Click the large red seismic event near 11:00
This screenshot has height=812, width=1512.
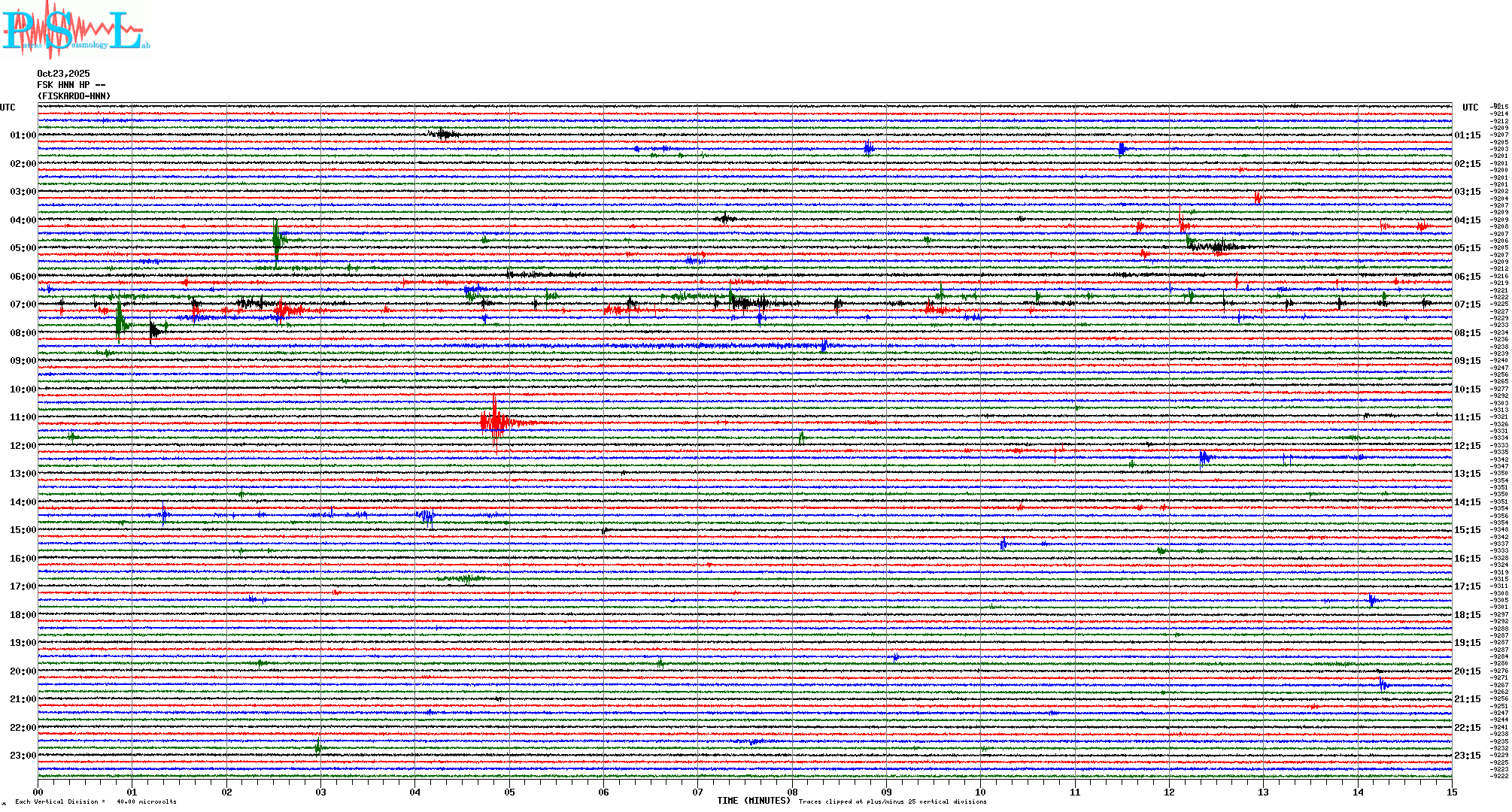[x=495, y=423]
